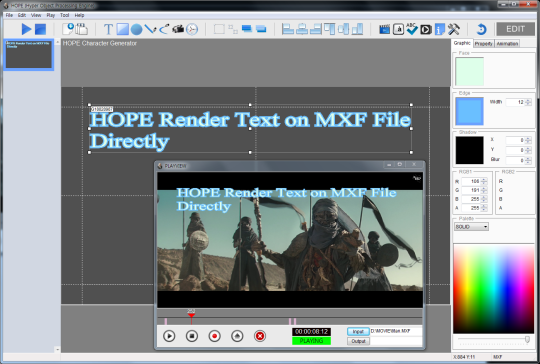This screenshot has height=364, width=540.
Task: Click the Shadow X stepper arrows
Action: tap(528, 140)
